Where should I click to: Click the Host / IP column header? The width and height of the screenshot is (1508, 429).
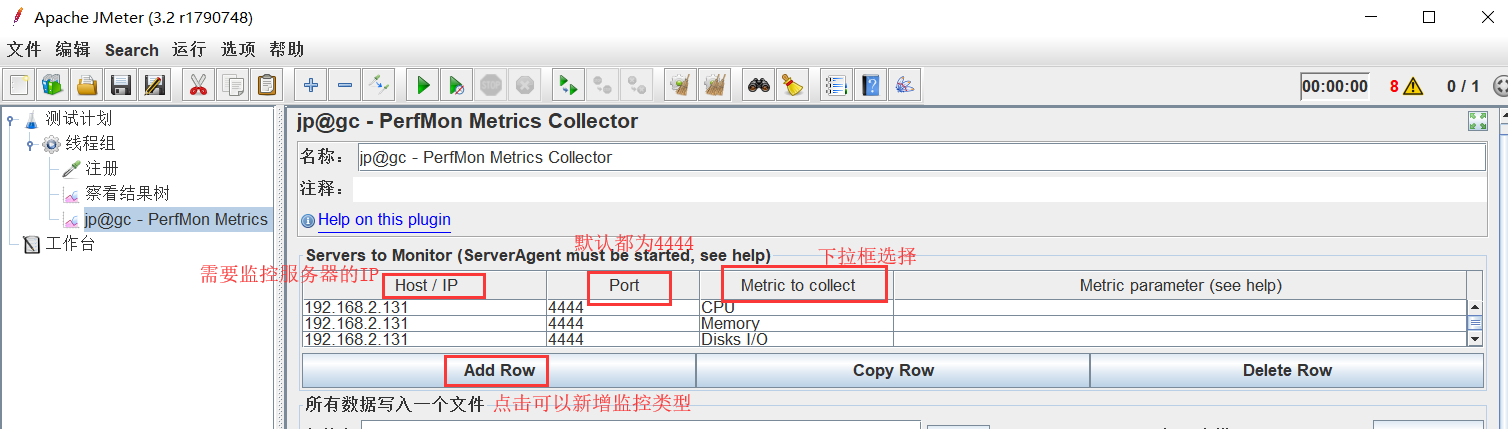(425, 285)
